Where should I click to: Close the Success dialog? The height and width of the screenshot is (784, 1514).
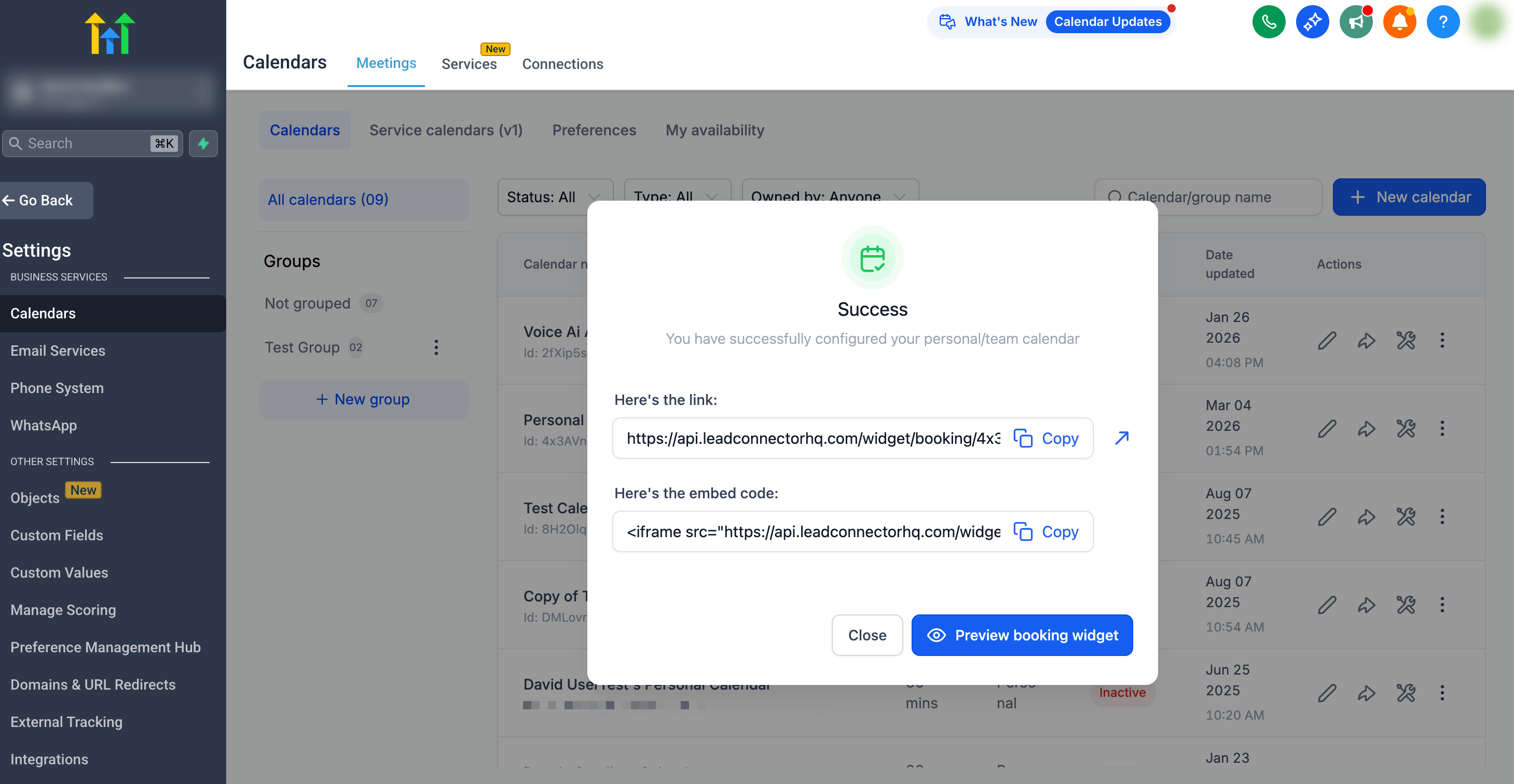tap(867, 635)
